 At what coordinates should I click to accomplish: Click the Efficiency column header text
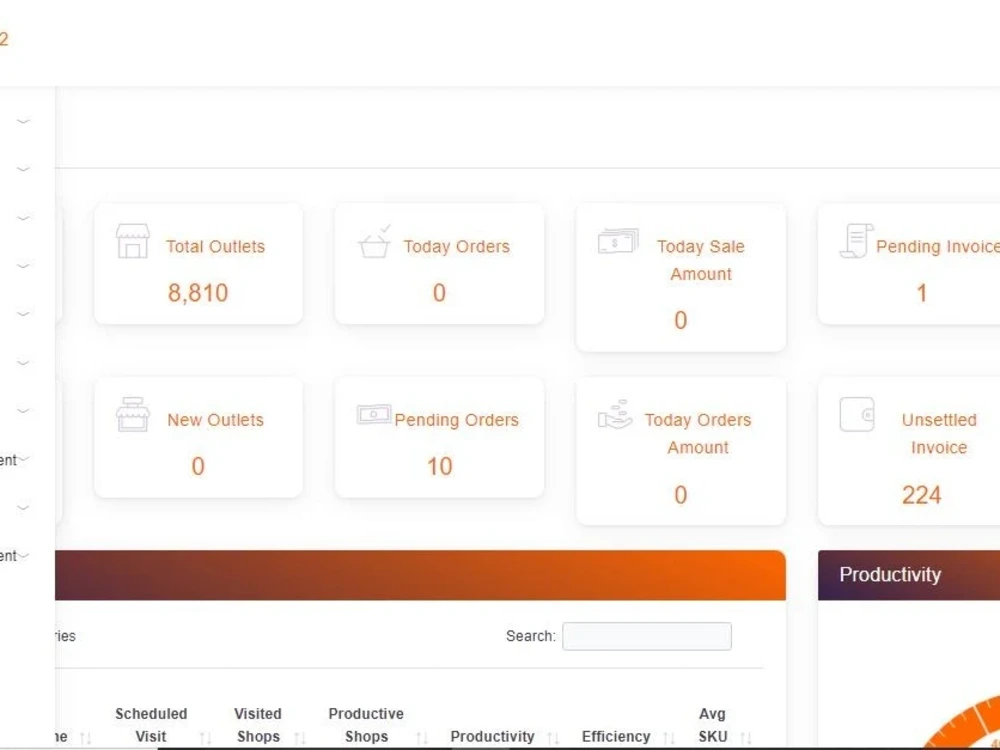point(616,737)
